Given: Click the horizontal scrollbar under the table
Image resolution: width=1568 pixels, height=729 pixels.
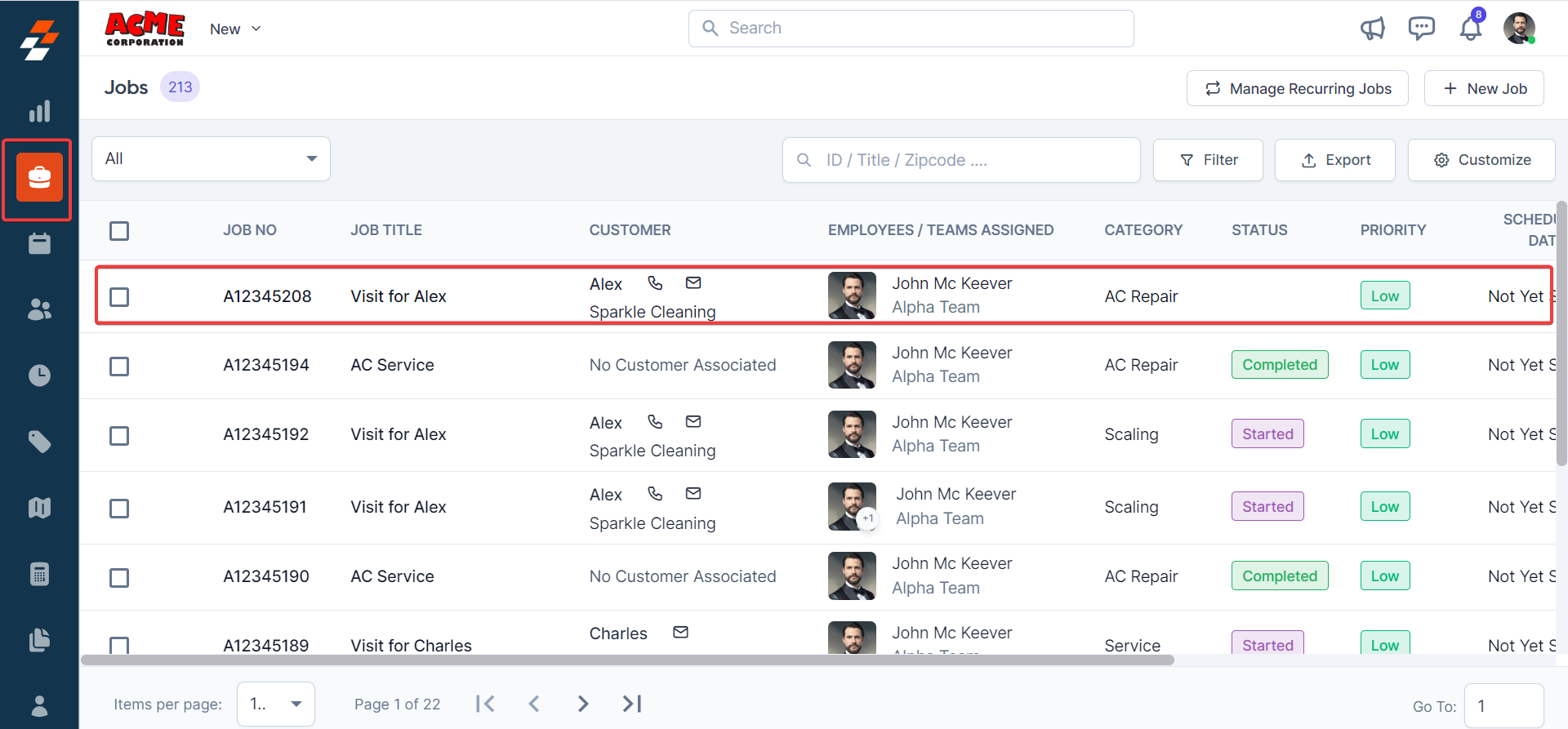Looking at the screenshot, I should point(627,660).
